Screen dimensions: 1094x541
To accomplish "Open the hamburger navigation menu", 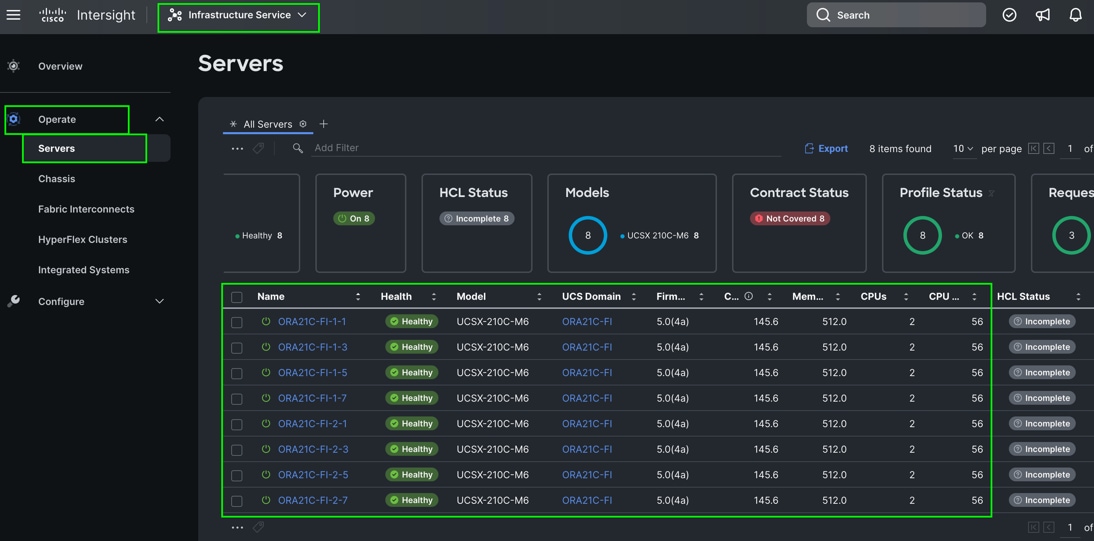I will (x=13, y=15).
